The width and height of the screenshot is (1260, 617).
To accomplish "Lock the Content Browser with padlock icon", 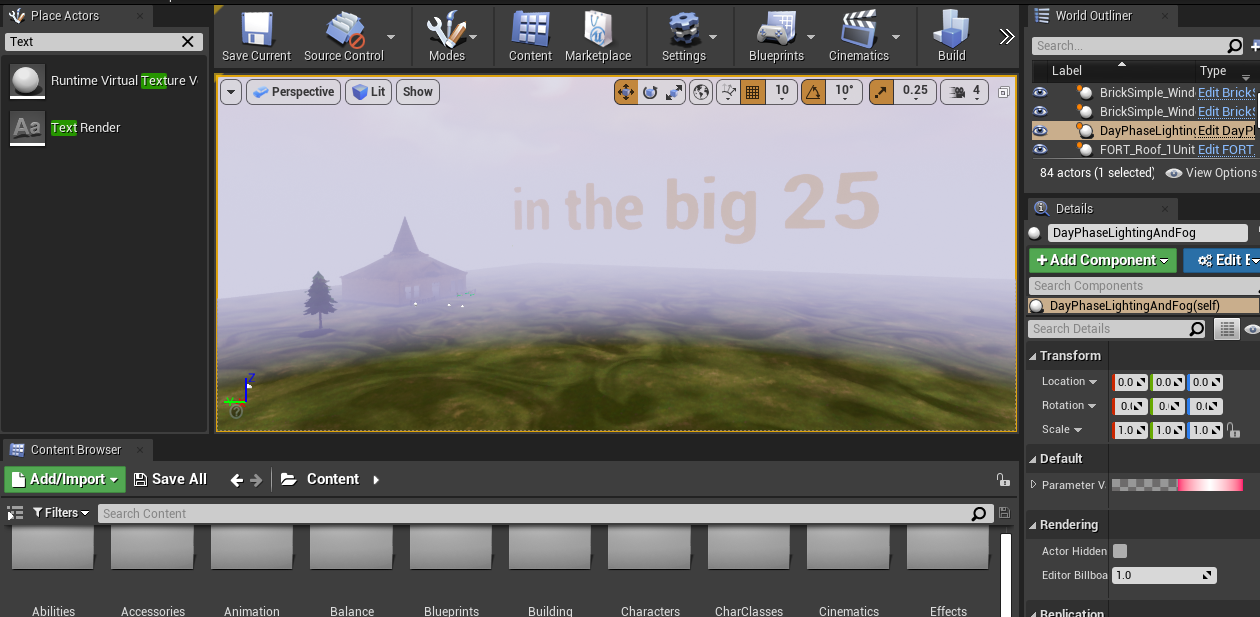I will tap(1002, 480).
